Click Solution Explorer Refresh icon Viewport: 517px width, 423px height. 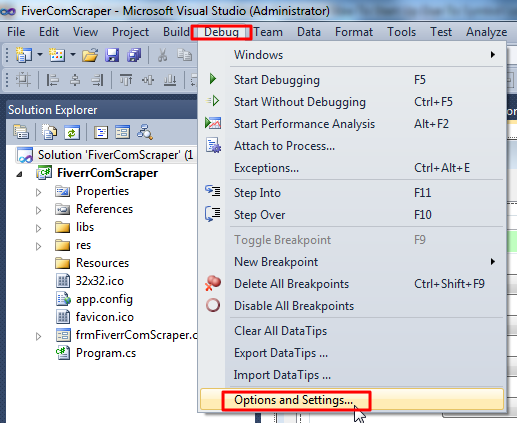[72, 132]
